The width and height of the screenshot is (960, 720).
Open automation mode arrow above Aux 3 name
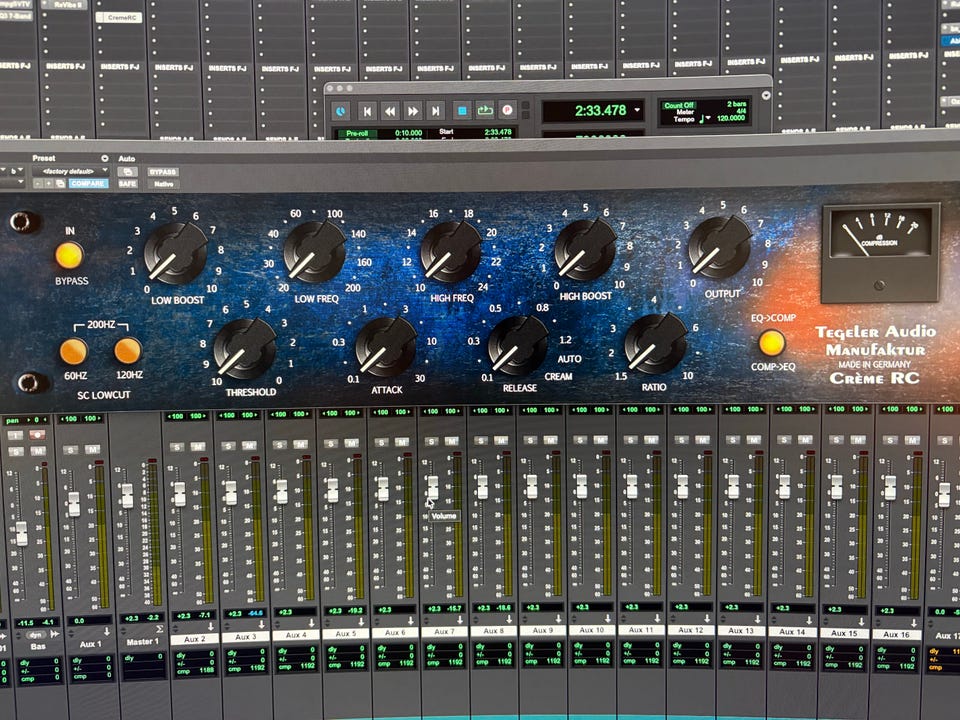click(x=261, y=625)
